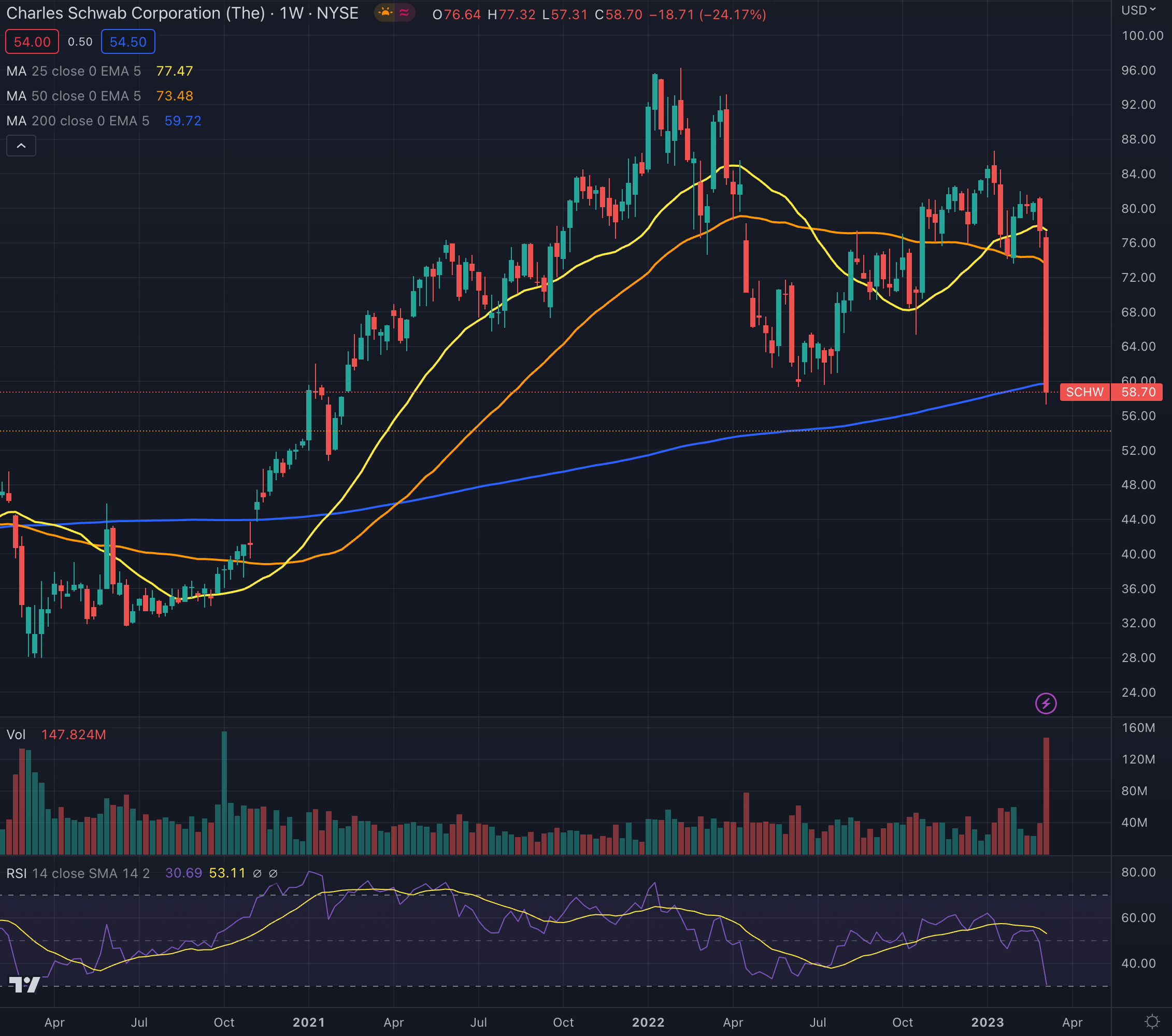Screen dimensions: 1172x1036
Task: Click the SCHW price label tag
Action: [x=1084, y=392]
